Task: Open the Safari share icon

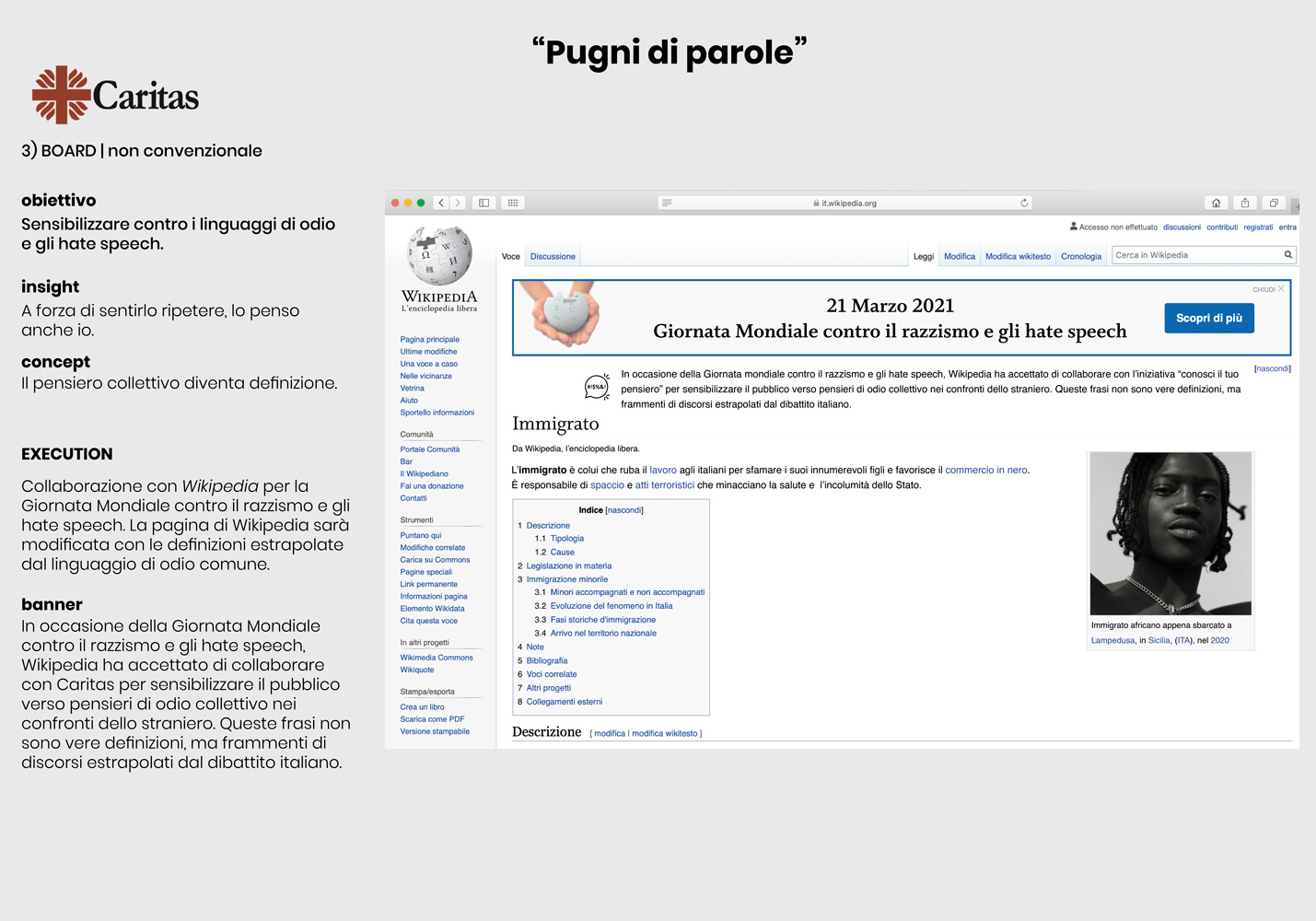Action: tap(1244, 203)
